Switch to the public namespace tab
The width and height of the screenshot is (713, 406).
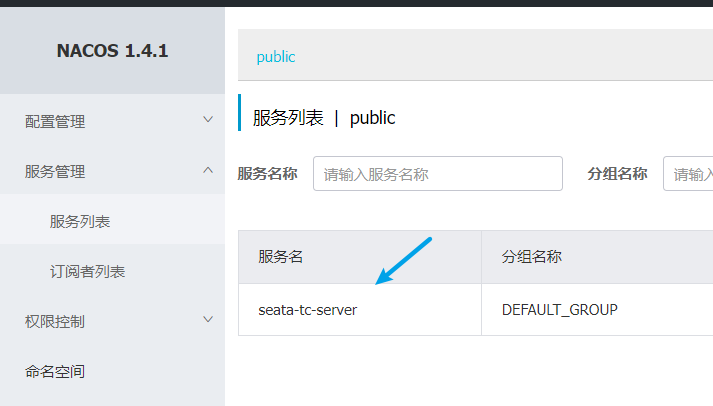pyautogui.click(x=276, y=57)
